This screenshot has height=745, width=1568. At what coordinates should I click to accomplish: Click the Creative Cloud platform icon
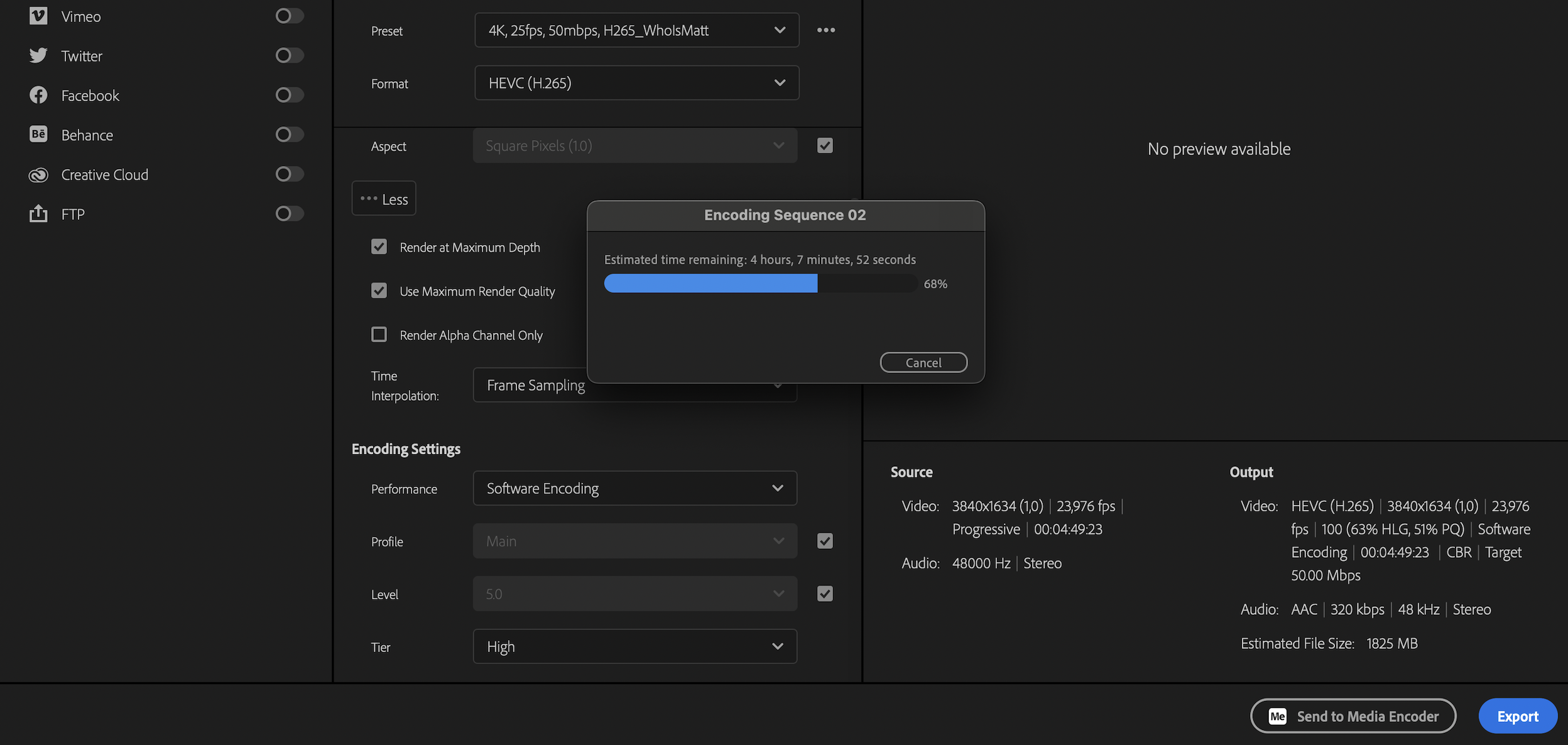click(36, 173)
